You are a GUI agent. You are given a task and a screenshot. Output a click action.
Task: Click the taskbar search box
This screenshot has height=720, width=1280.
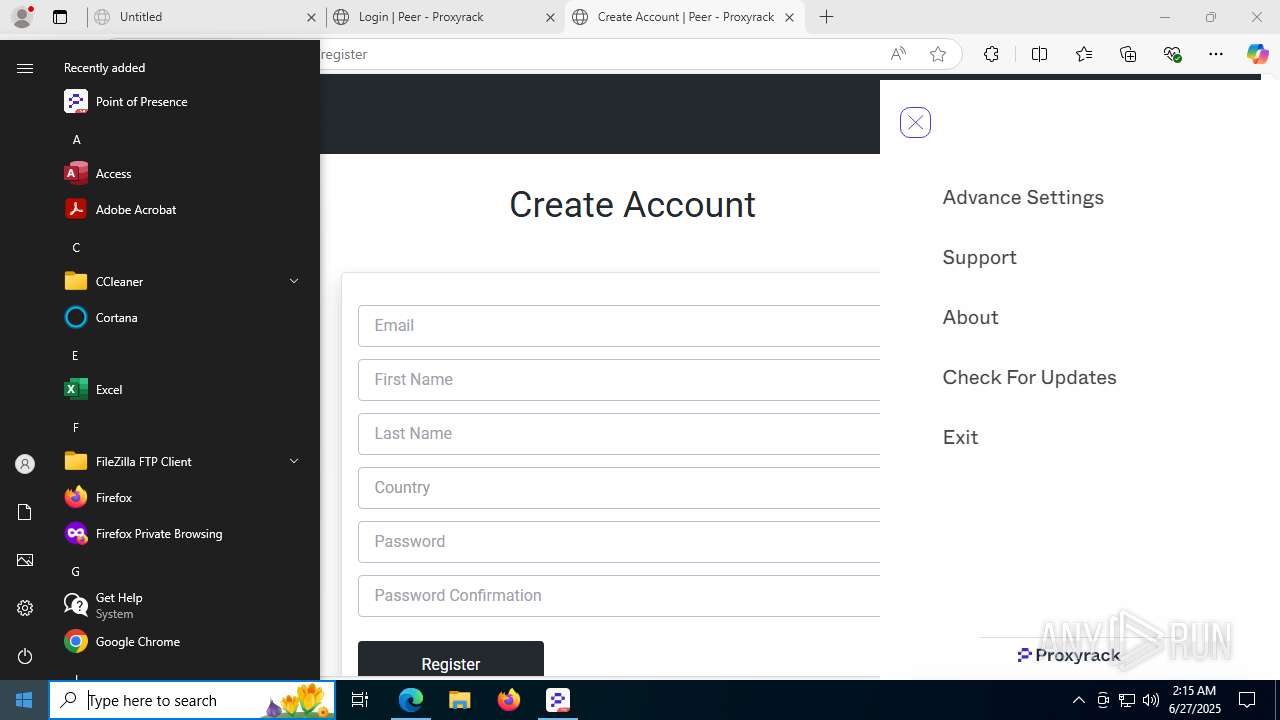coord(192,700)
